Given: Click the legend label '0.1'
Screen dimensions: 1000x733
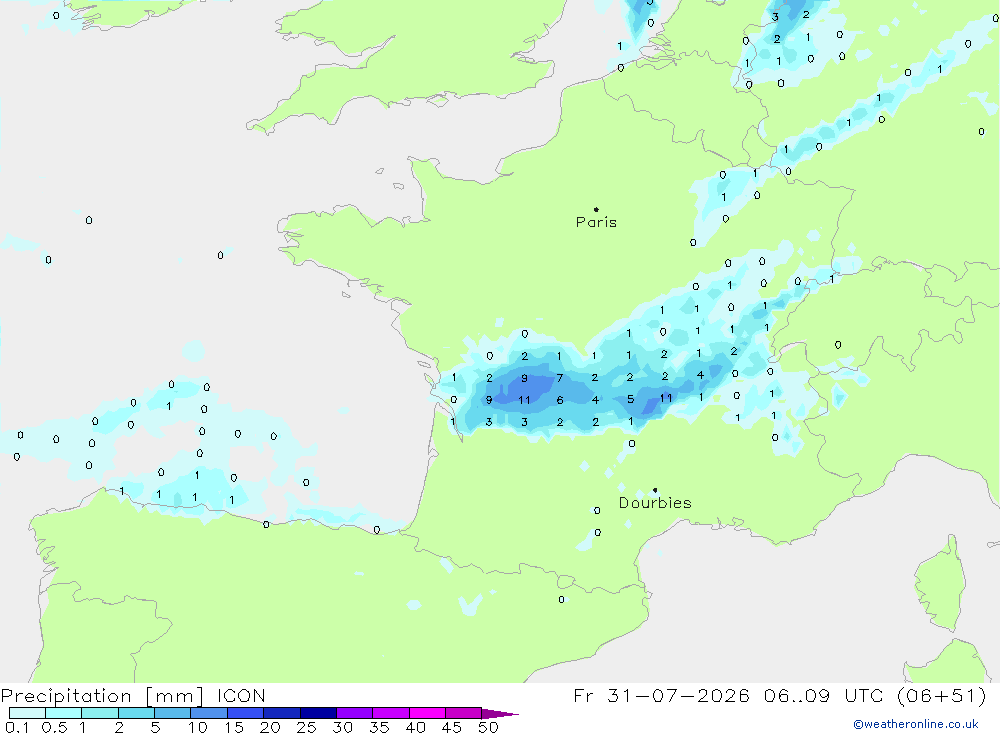Looking at the screenshot, I should [17, 727].
